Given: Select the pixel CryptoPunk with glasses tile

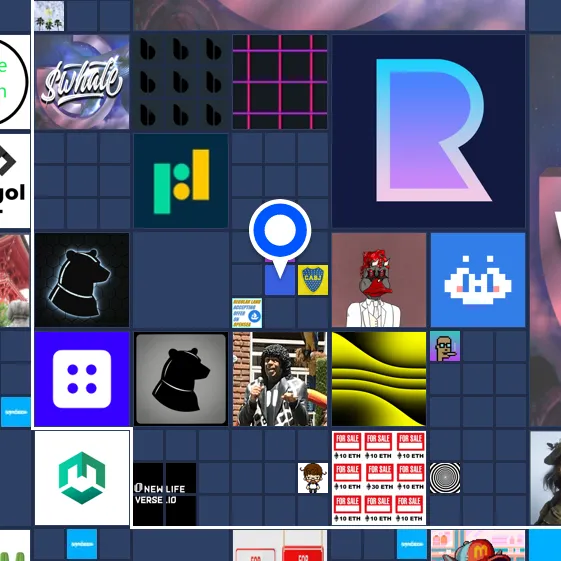Looking at the screenshot, I should (x=445, y=346).
